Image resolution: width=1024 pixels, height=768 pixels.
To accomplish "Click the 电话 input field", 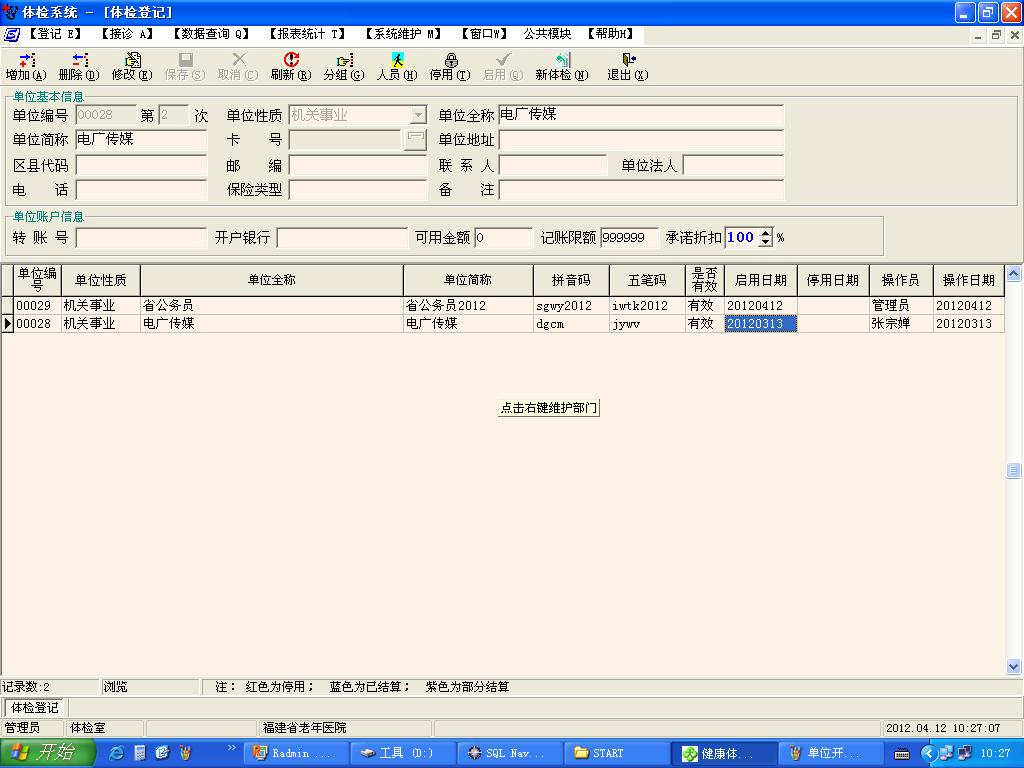I will coord(141,189).
